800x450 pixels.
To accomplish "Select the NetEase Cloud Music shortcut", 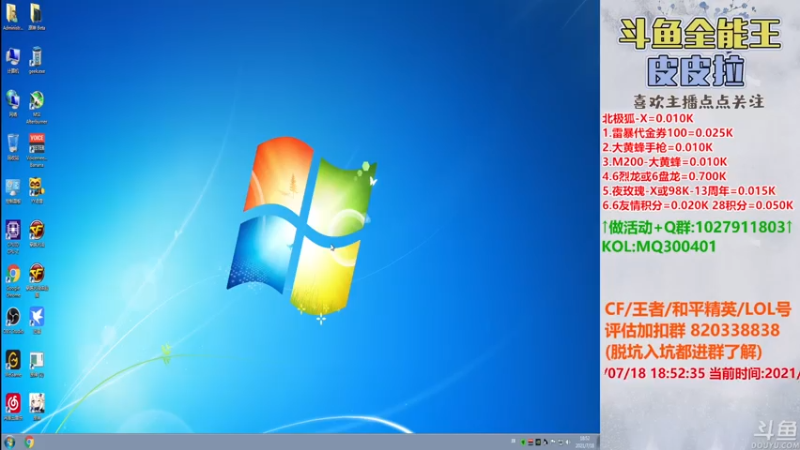I will (x=12, y=407).
